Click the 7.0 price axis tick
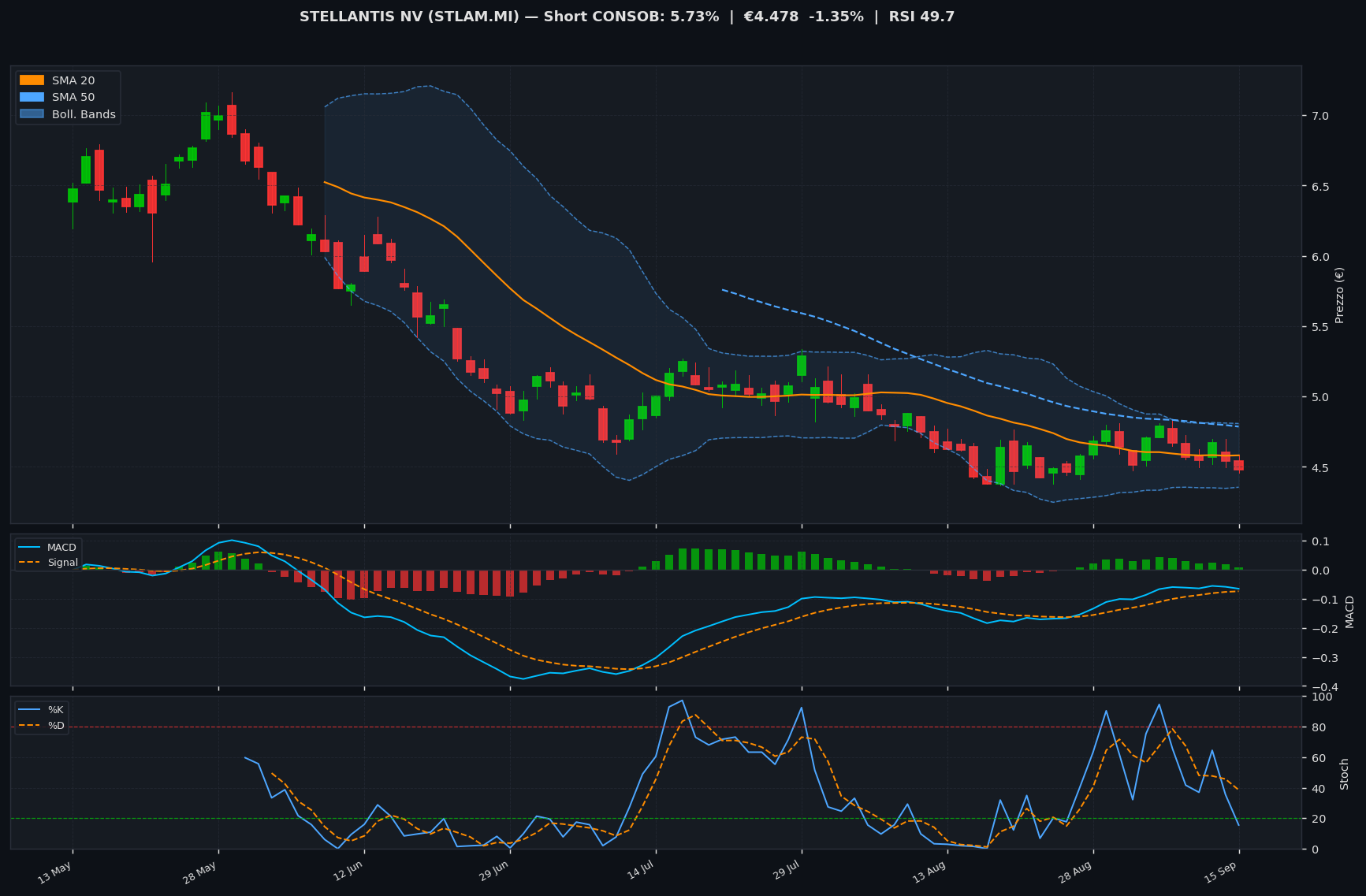This screenshot has width=1366, height=896. pos(1319,116)
